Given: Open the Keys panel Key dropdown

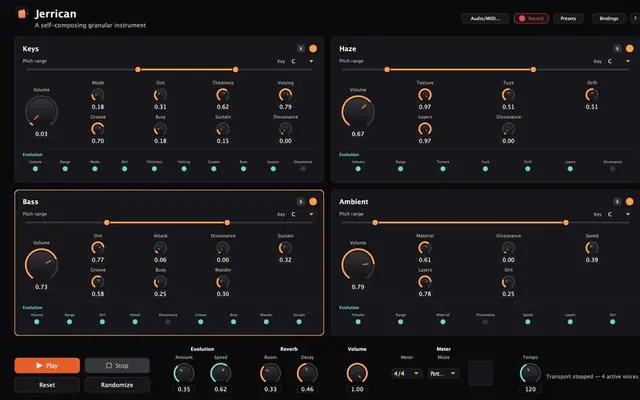Looking at the screenshot, I should click(302, 61).
